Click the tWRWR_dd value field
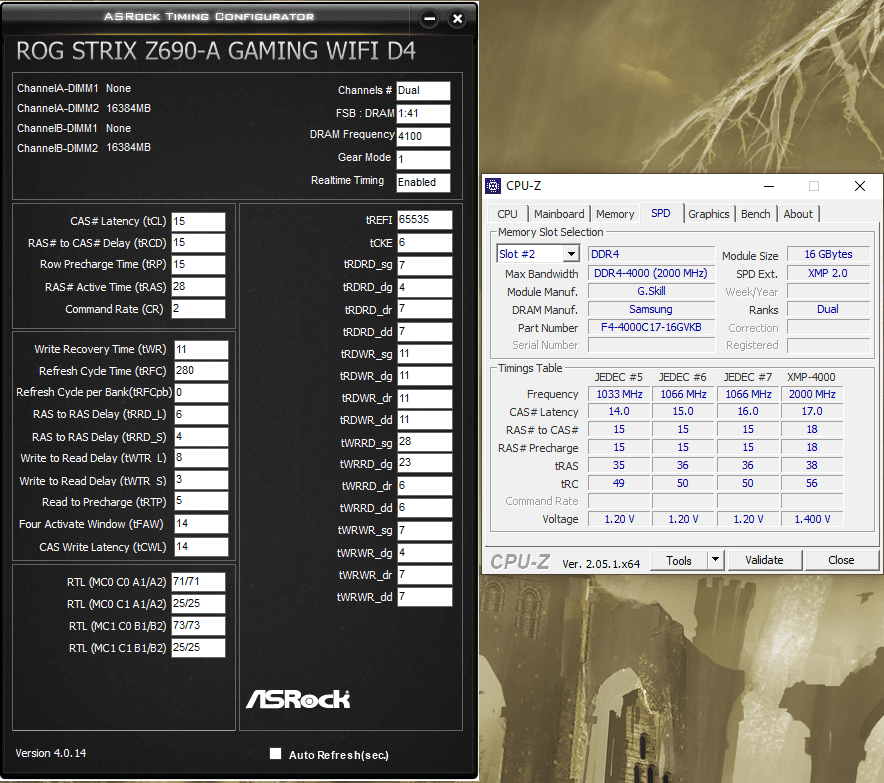The height and width of the screenshot is (783, 884). [425, 597]
